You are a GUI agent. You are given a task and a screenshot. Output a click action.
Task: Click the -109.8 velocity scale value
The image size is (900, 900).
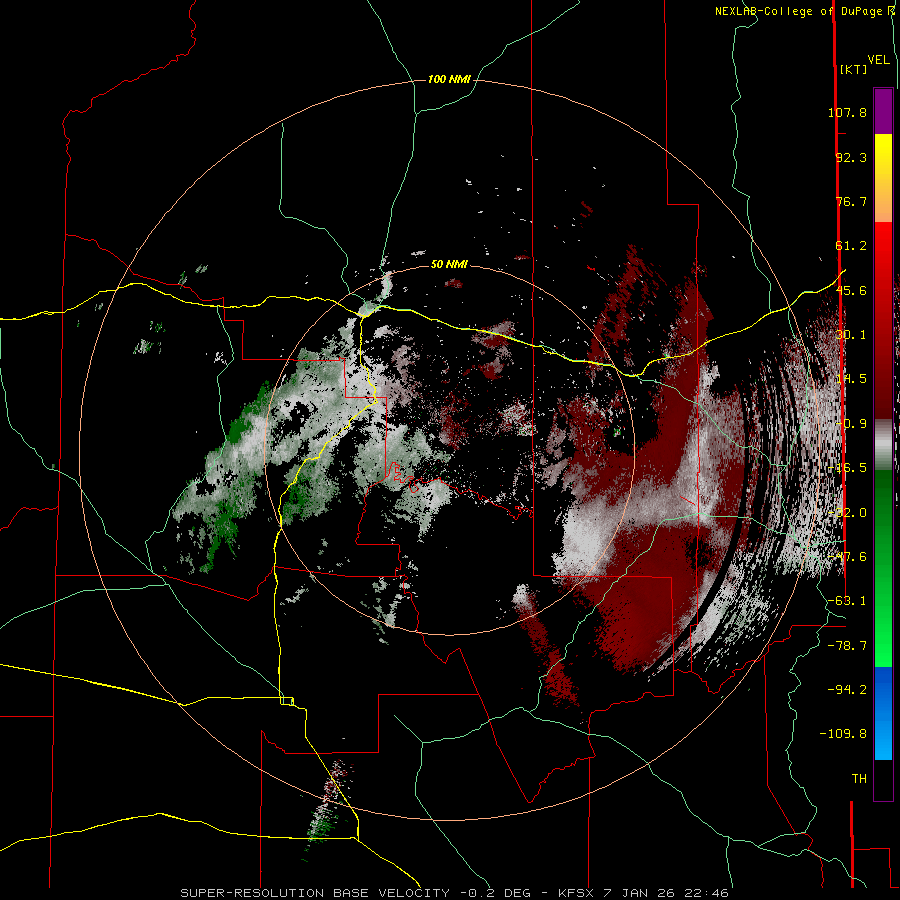click(843, 734)
